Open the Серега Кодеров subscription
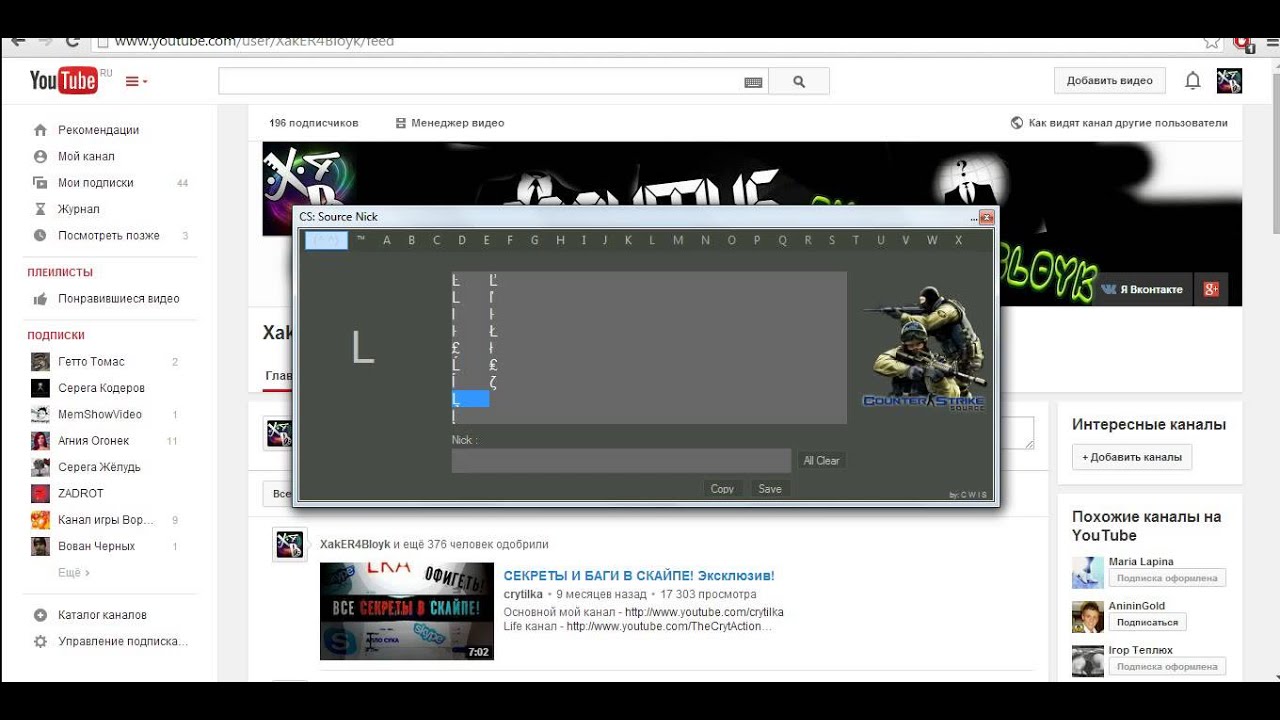Viewport: 1280px width, 720px height. coord(101,388)
